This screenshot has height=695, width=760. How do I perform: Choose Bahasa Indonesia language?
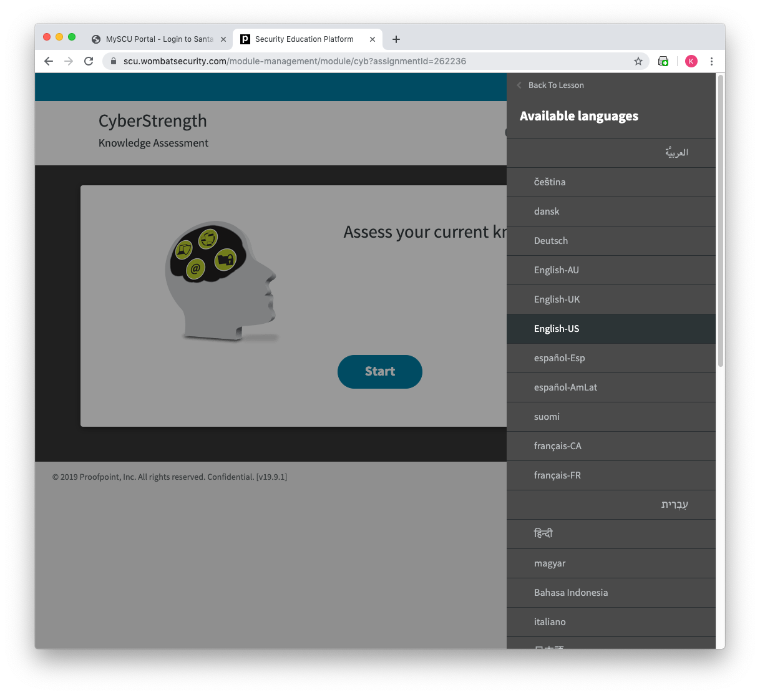[x=571, y=593]
